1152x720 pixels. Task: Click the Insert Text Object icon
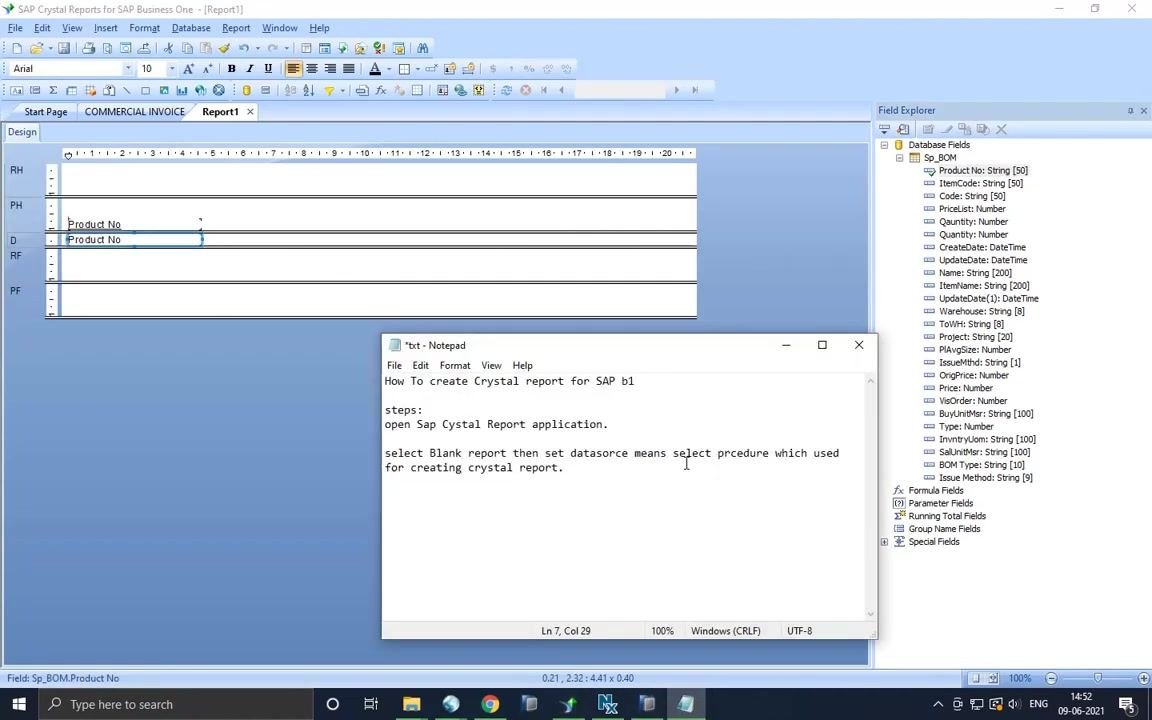pos(16,90)
